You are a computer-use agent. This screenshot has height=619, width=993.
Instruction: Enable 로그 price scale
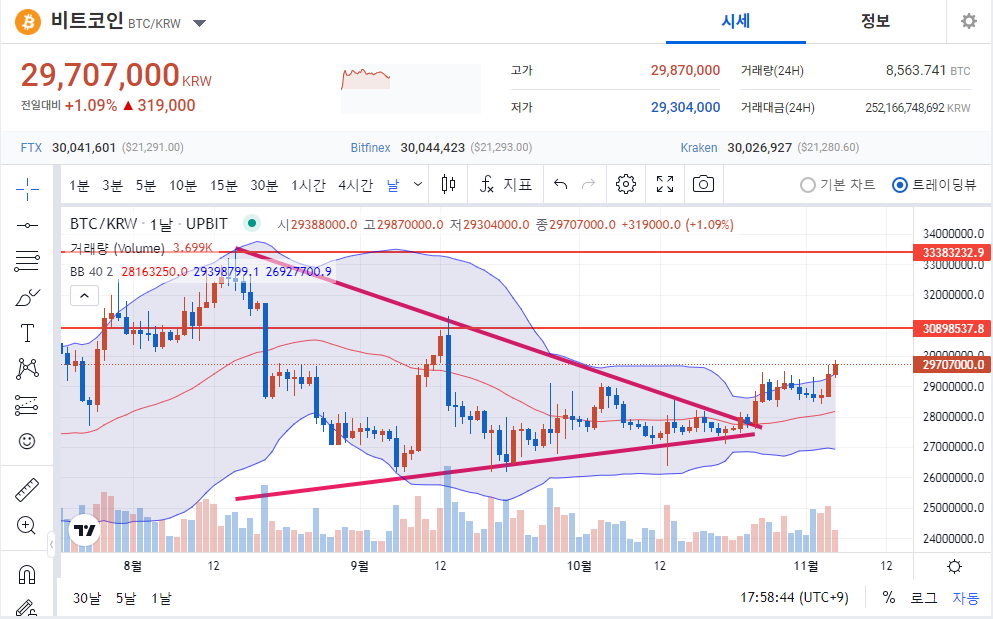(x=922, y=597)
